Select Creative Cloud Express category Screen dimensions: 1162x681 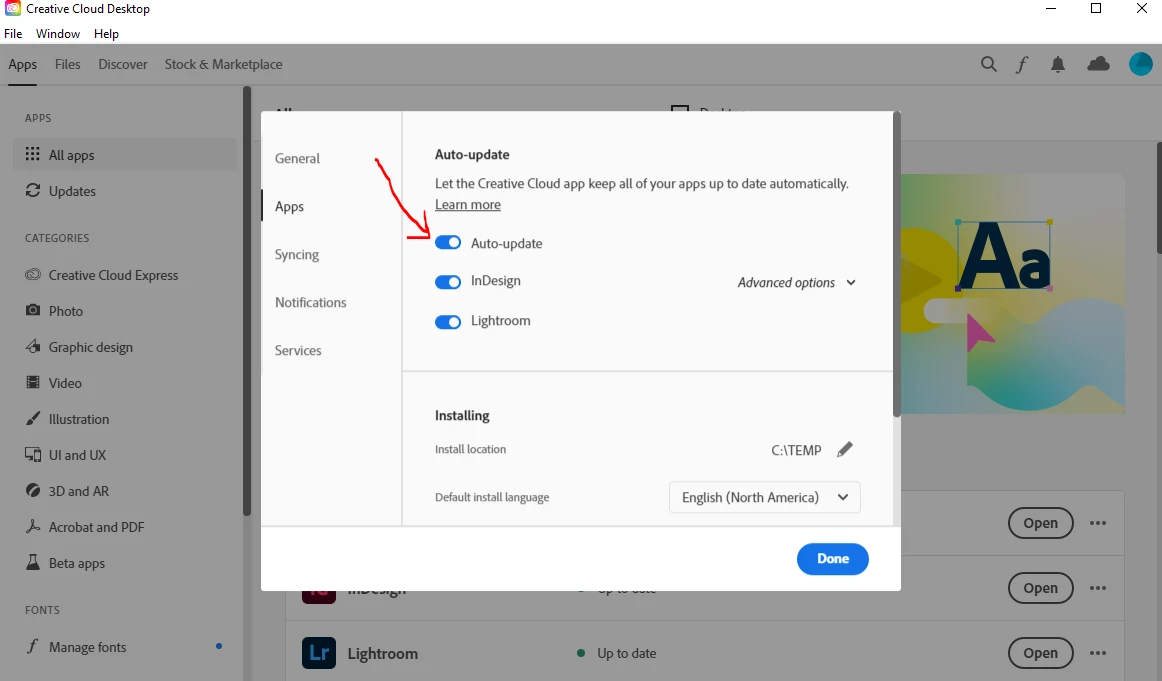[x=113, y=275]
